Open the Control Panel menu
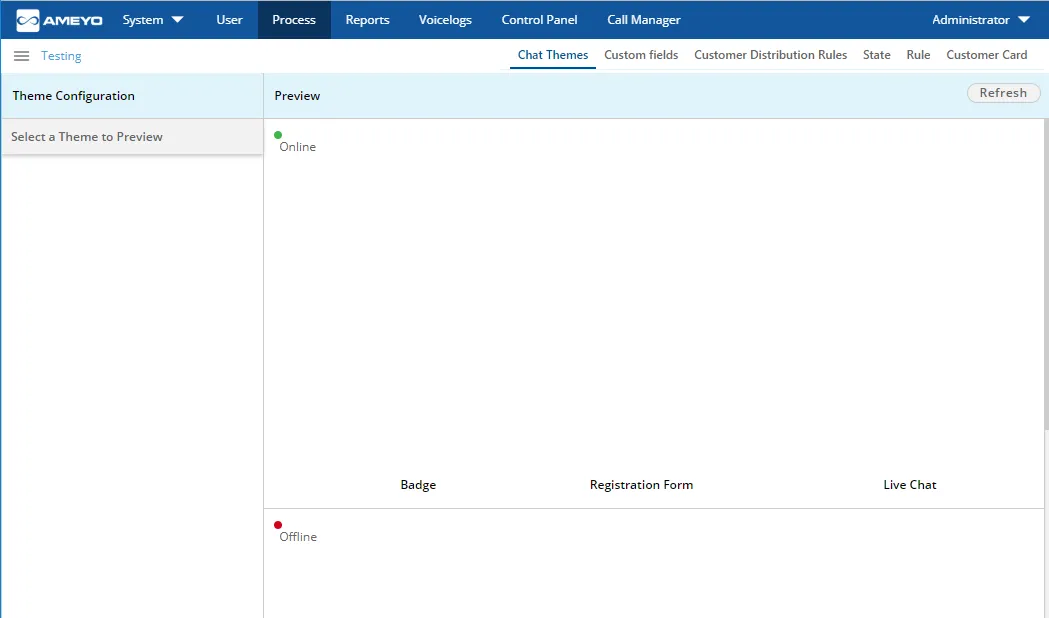Viewport: 1049px width, 618px height. click(539, 20)
